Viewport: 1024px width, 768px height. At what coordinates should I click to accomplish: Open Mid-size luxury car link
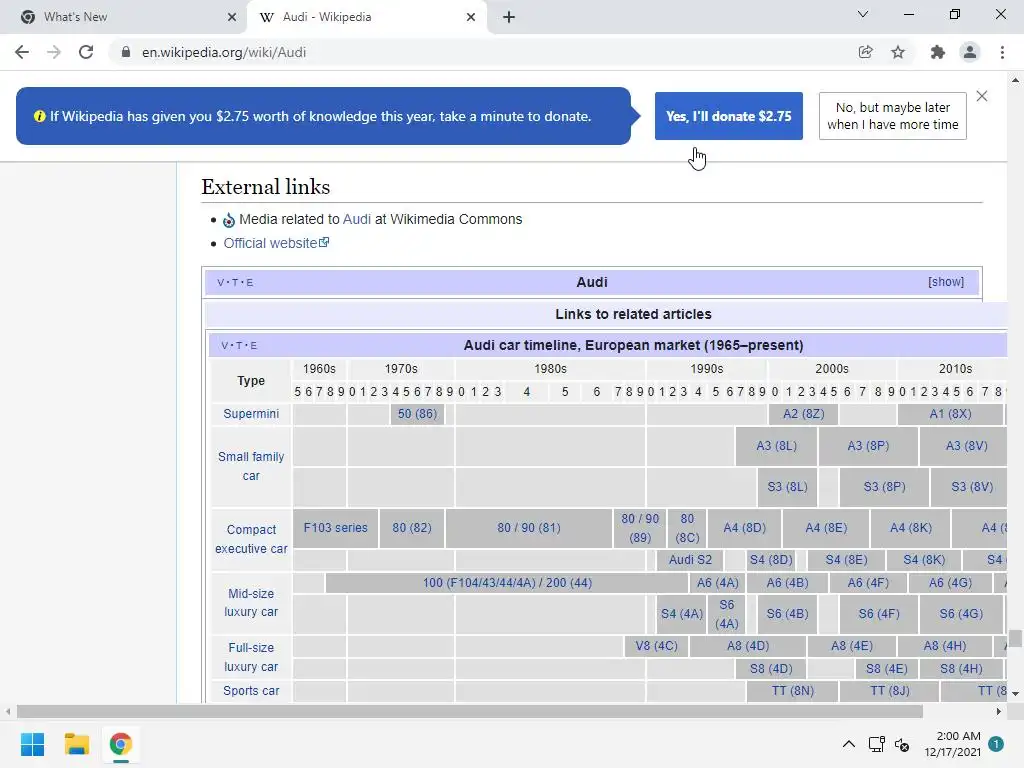(251, 603)
